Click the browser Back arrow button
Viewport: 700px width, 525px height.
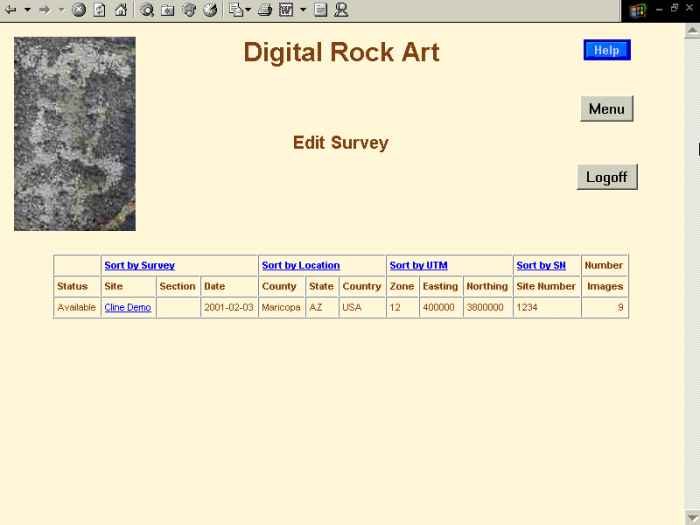(x=11, y=10)
